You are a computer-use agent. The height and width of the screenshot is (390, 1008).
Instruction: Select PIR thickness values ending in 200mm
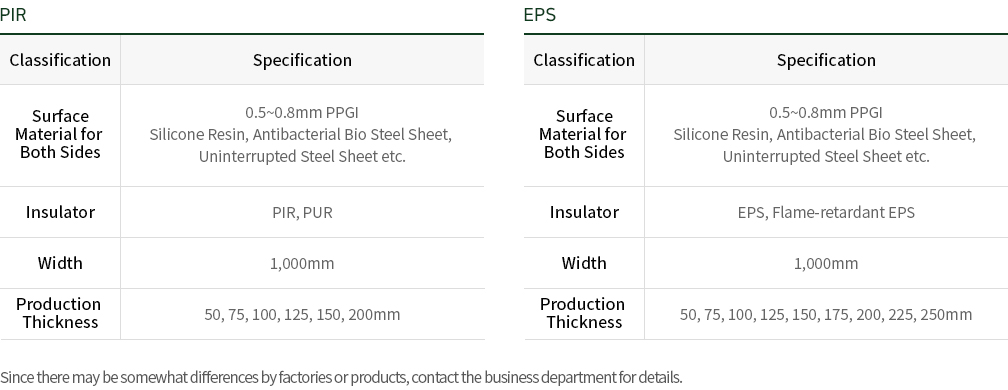coord(302,314)
